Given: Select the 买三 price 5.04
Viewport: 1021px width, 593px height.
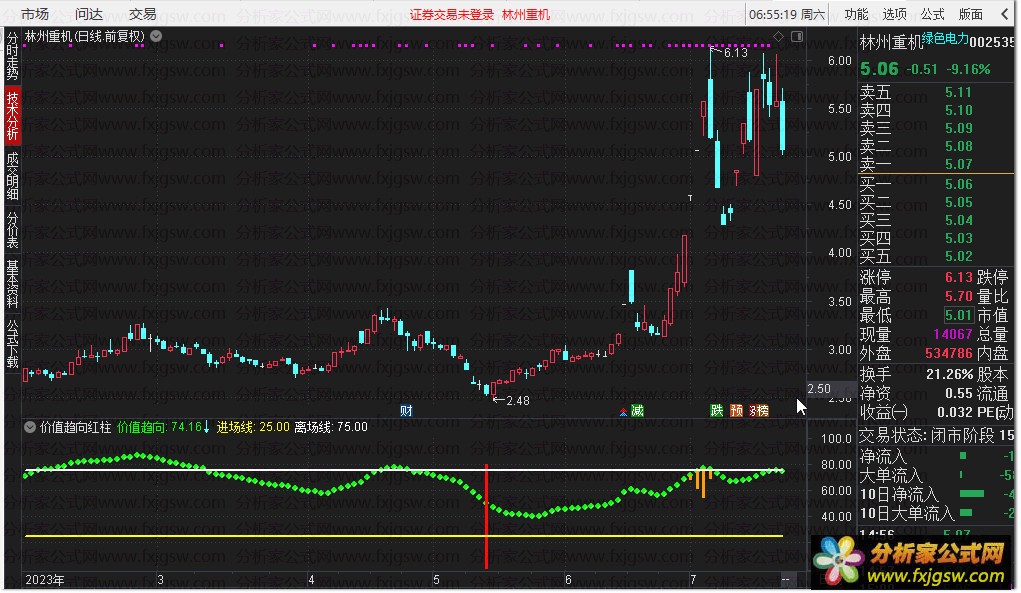Looking at the screenshot, I should (x=958, y=220).
